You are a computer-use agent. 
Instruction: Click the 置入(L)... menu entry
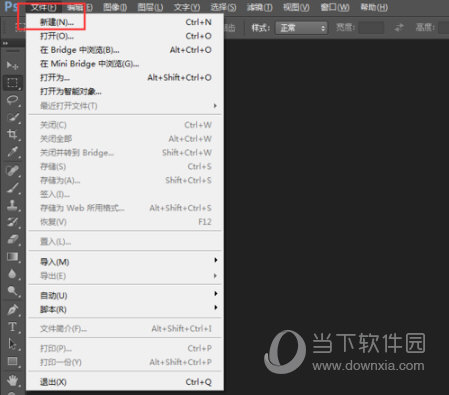click(125, 242)
